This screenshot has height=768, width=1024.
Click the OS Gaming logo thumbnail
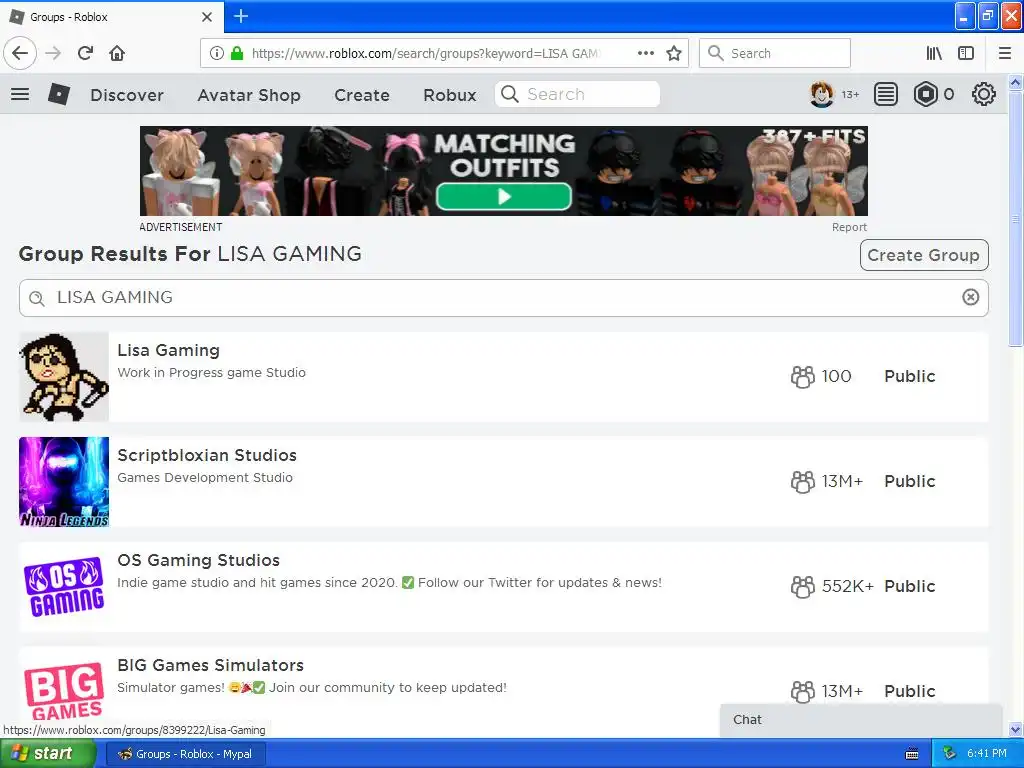click(64, 586)
